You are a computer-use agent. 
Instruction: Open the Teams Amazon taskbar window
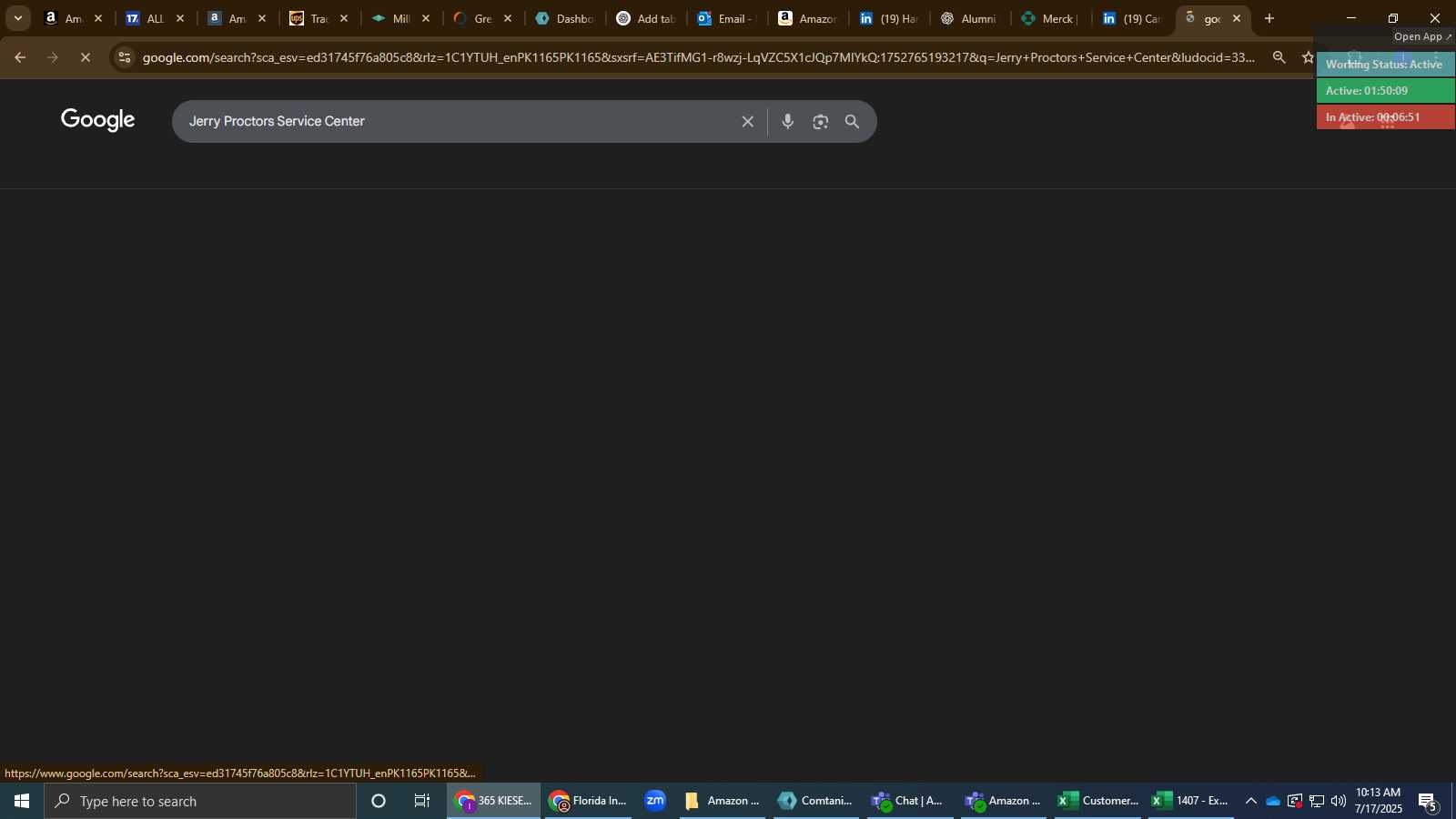(1004, 801)
